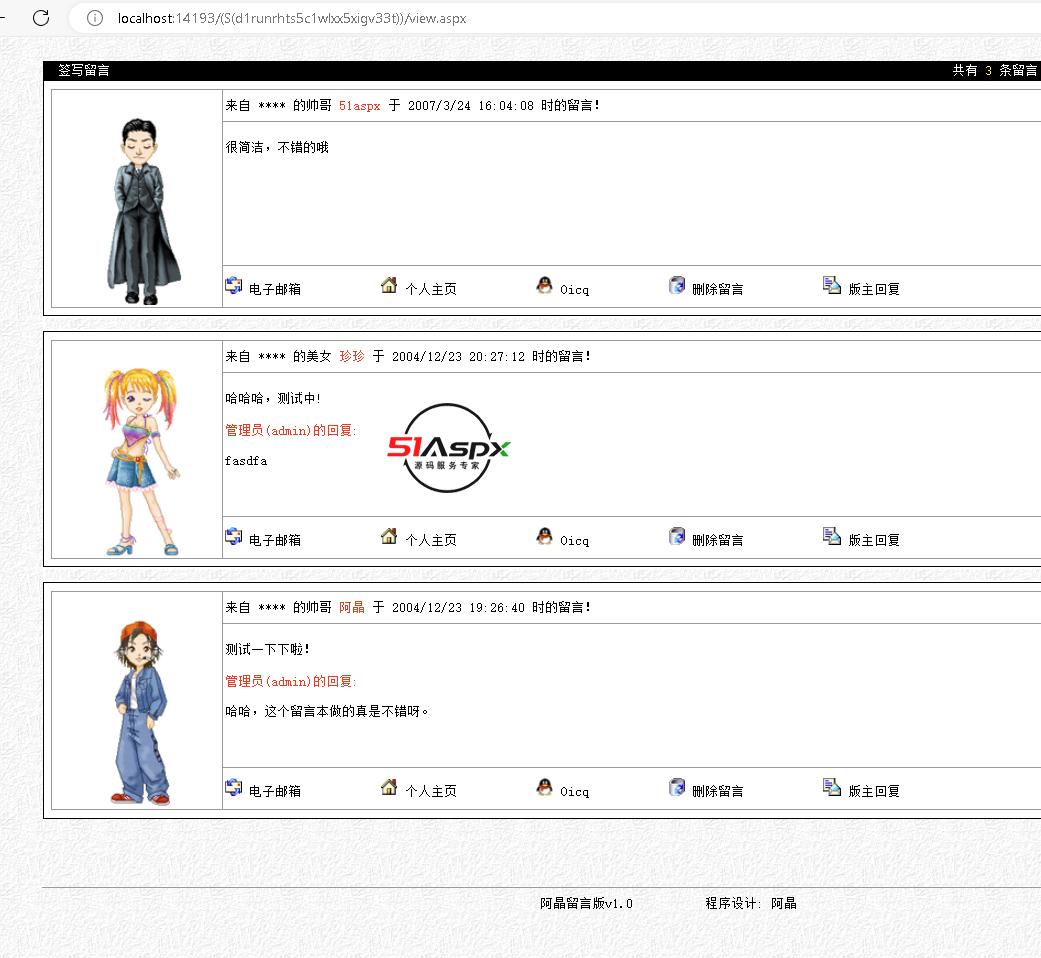Click 51Aspx logo image in 珍珍's message
The image size is (1041, 958).
[449, 448]
